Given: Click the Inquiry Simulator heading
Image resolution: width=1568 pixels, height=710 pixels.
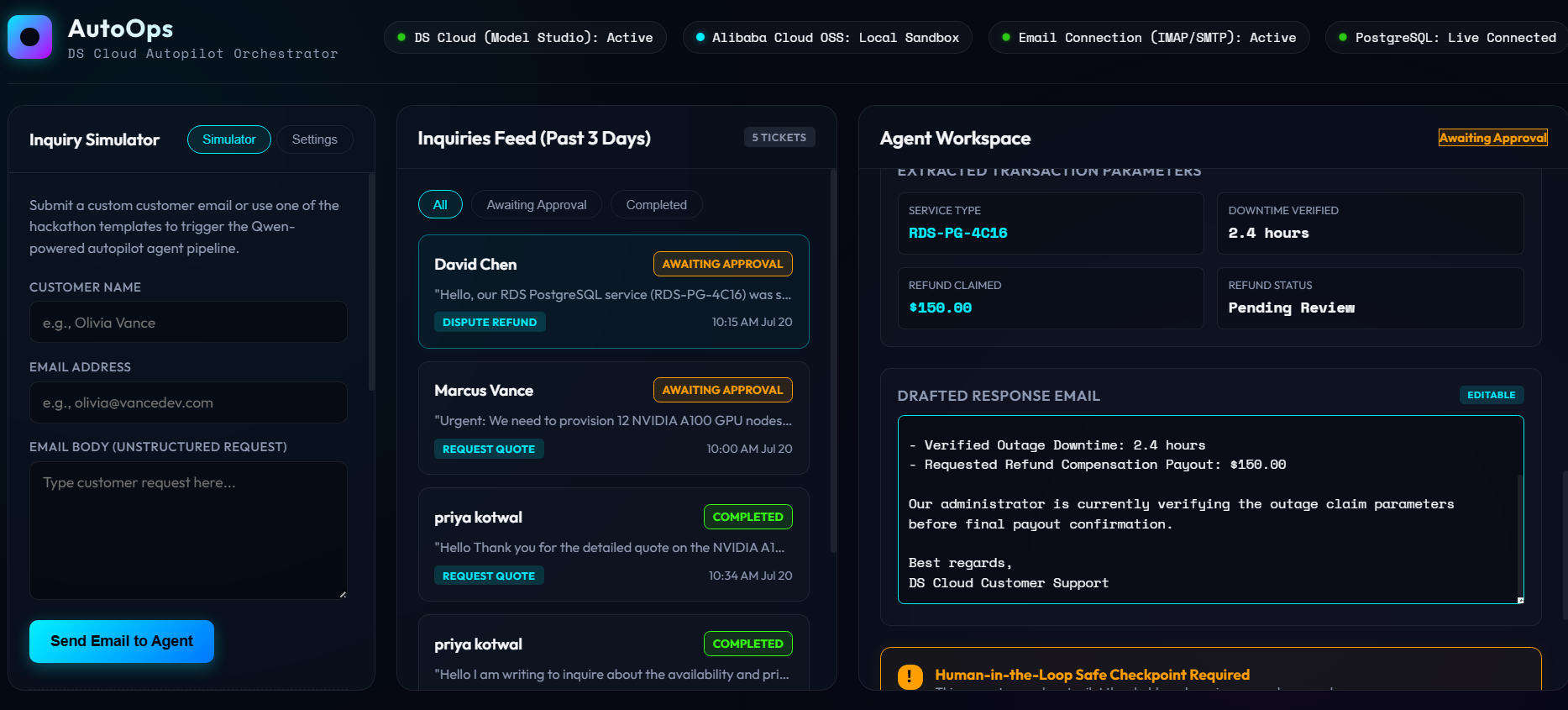Looking at the screenshot, I should tap(94, 139).
